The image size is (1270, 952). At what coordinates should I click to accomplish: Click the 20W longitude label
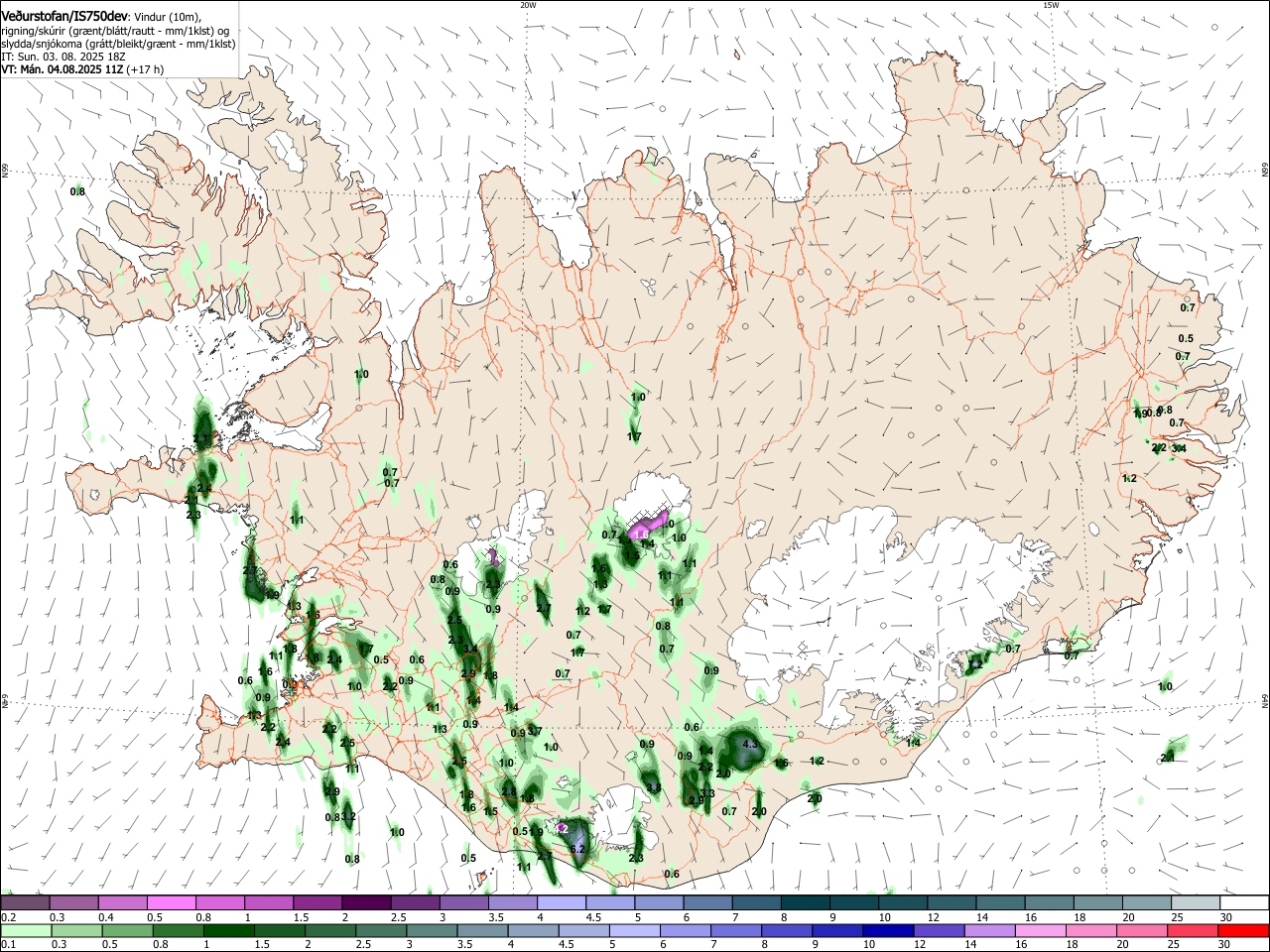[x=528, y=5]
